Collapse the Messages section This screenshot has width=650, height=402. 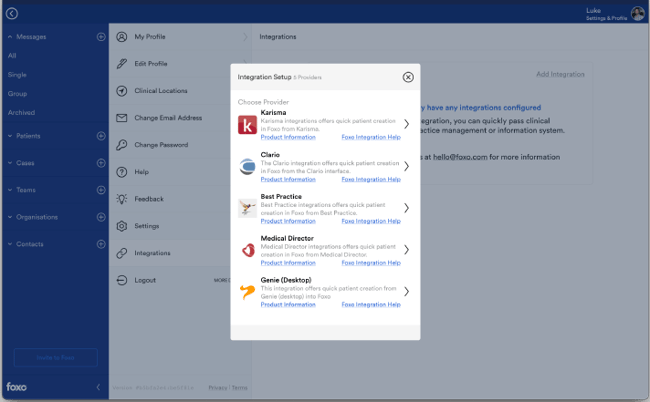click(10, 37)
